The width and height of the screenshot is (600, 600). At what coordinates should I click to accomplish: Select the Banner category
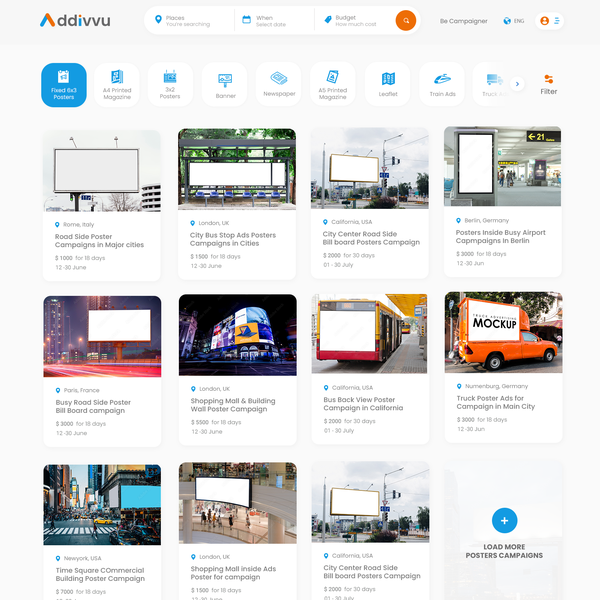tap(225, 85)
